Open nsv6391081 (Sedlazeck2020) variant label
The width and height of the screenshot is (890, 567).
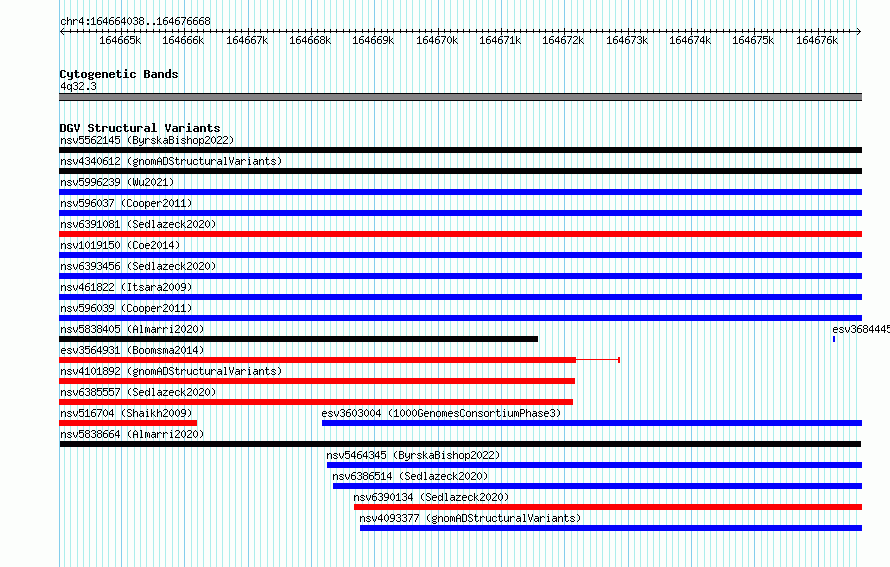click(138, 224)
